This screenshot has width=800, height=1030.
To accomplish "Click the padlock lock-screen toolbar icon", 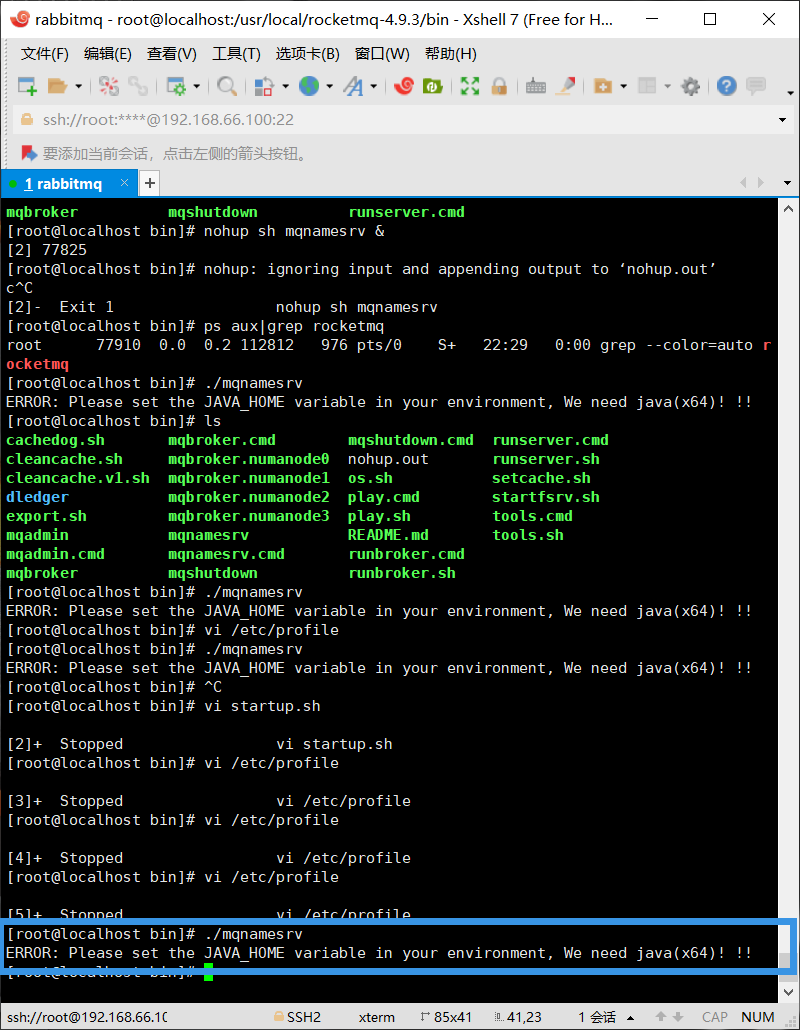I will (x=499, y=86).
